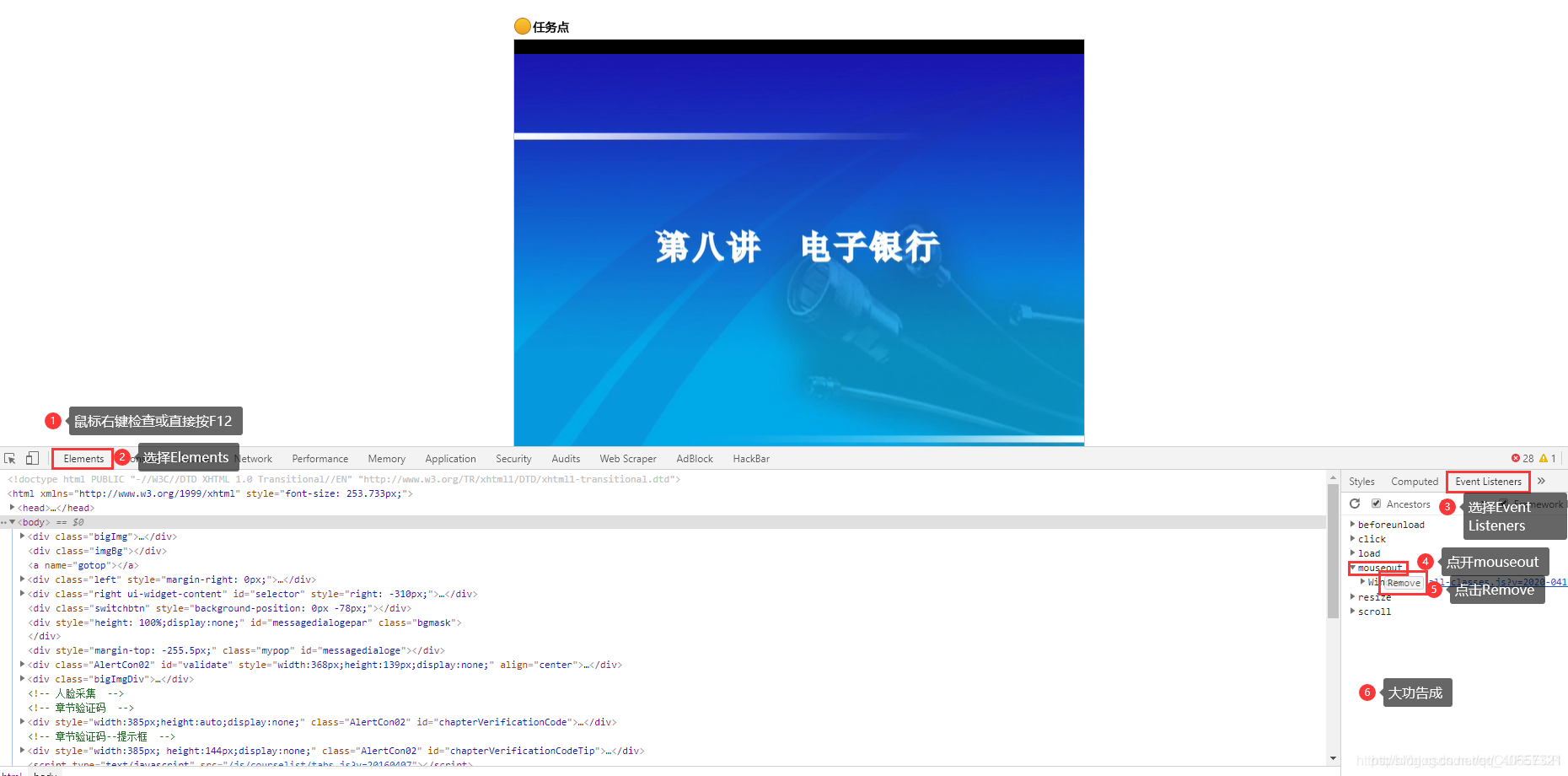Screen dimensions: 1568x776
Task: Open the HackBar tab
Action: 751,459
